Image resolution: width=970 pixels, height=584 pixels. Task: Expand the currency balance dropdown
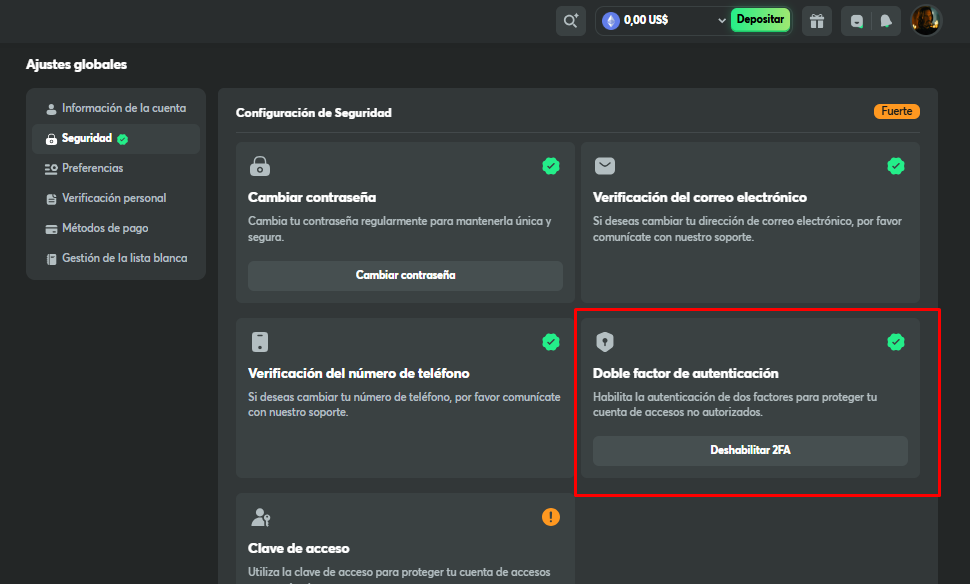pos(722,19)
